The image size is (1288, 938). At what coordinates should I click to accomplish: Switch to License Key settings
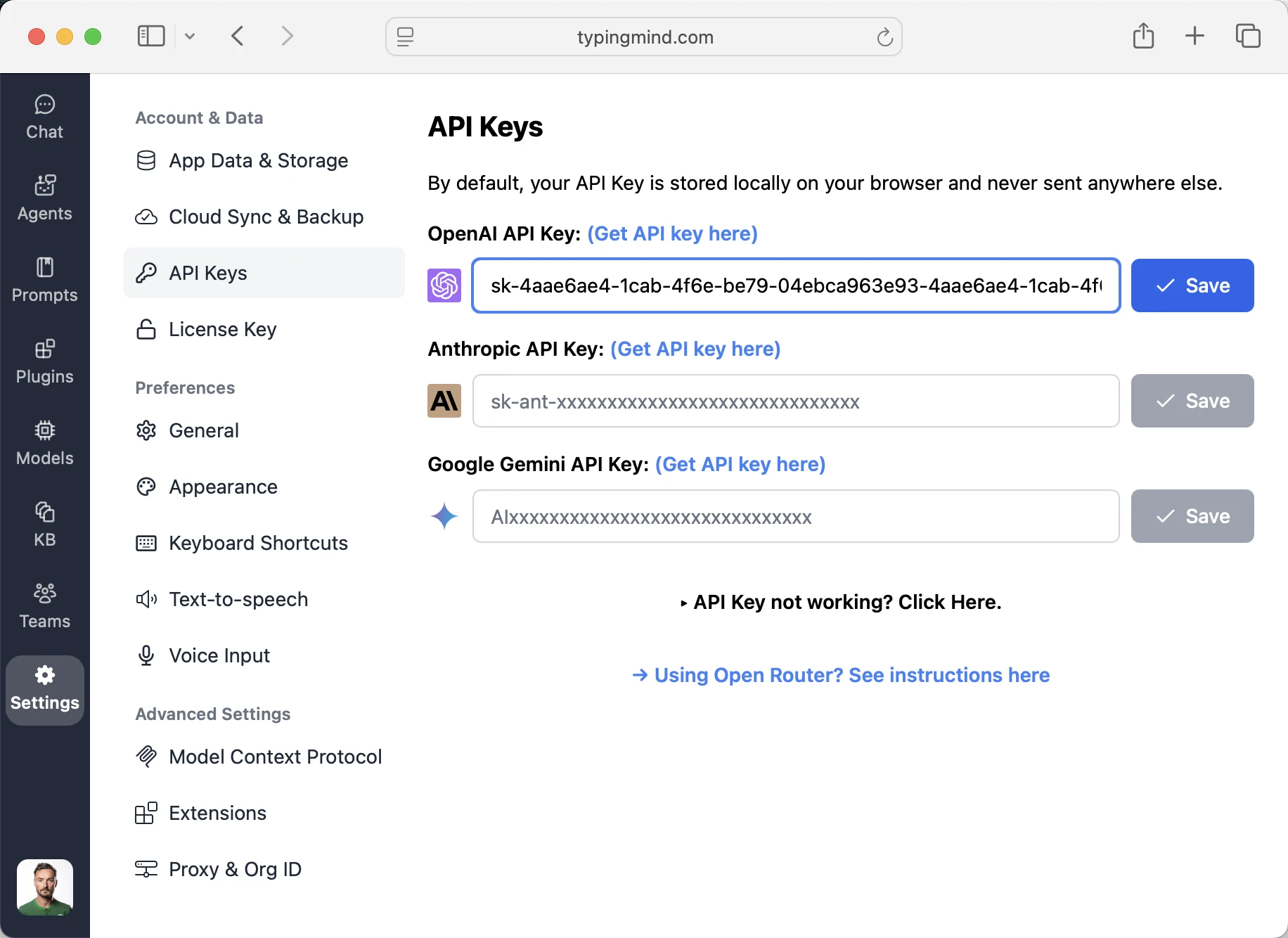click(x=221, y=329)
